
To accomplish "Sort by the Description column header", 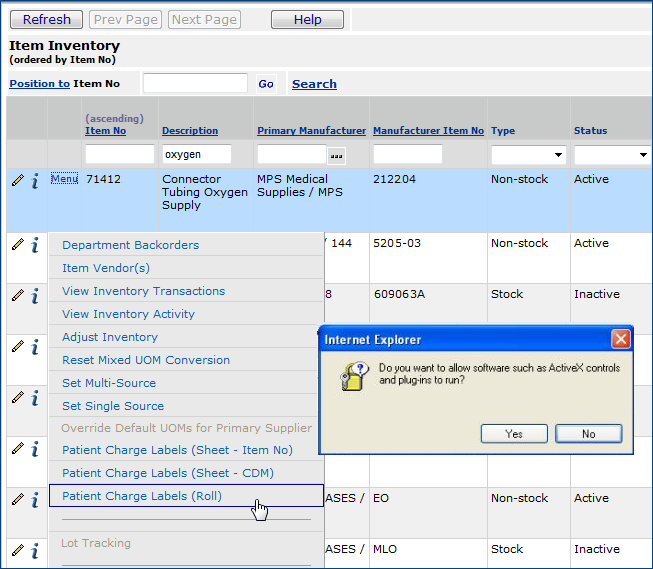I will tap(190, 131).
